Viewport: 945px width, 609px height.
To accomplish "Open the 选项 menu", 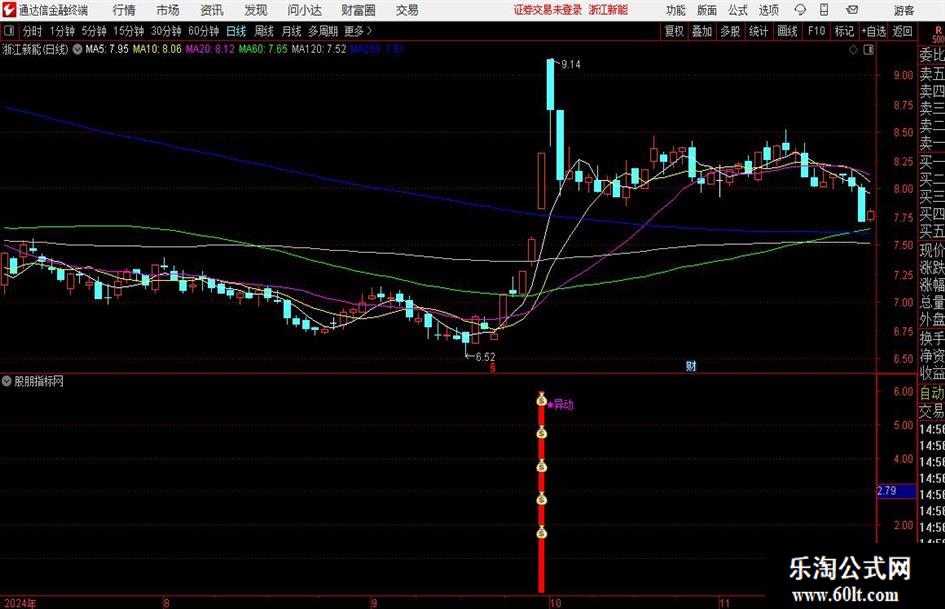I will tap(768, 10).
